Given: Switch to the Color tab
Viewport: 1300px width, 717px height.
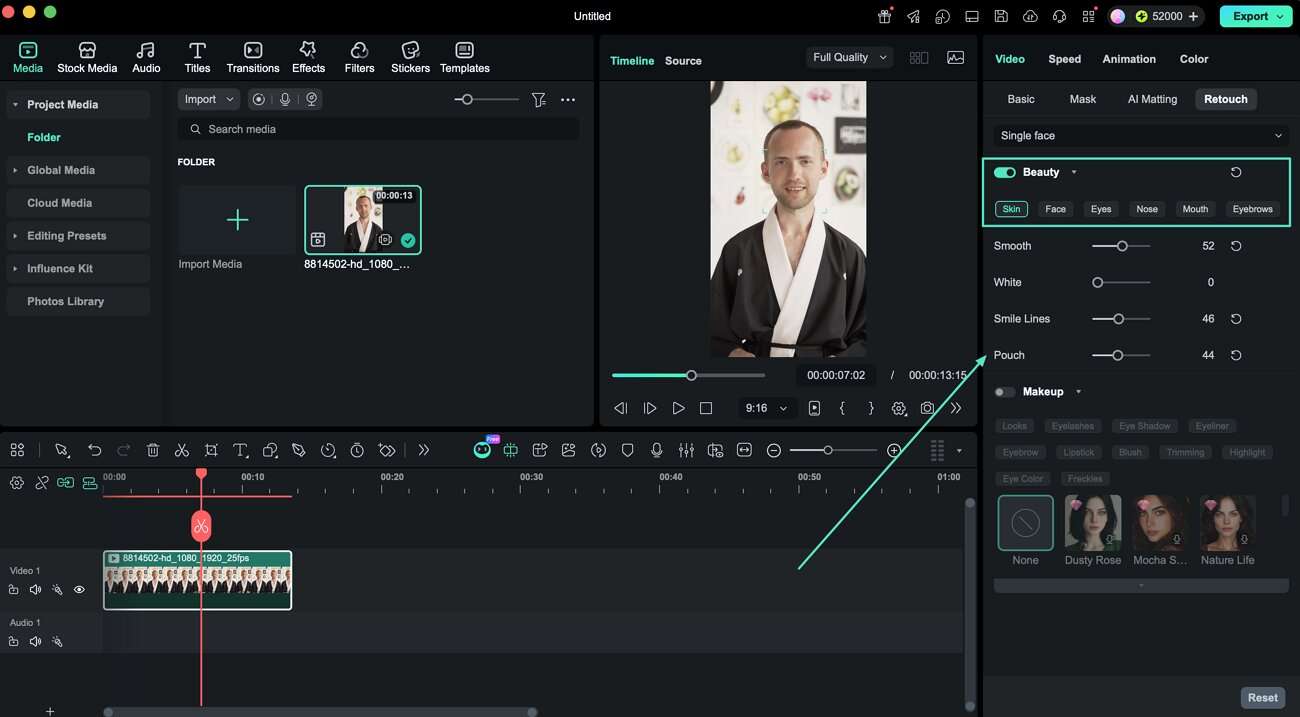Looking at the screenshot, I should [1194, 59].
